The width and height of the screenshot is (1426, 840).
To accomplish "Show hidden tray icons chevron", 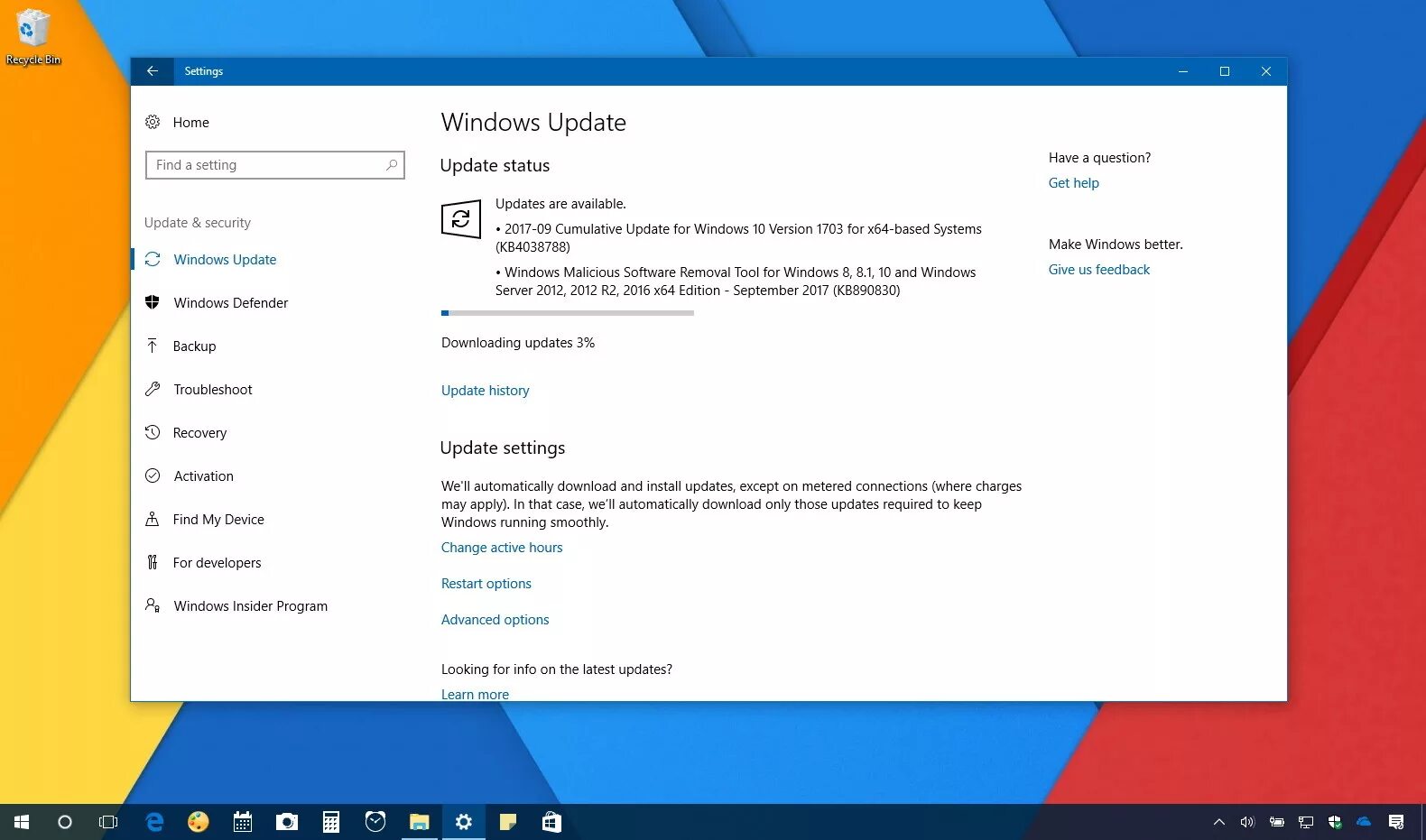I will pyautogui.click(x=1219, y=822).
